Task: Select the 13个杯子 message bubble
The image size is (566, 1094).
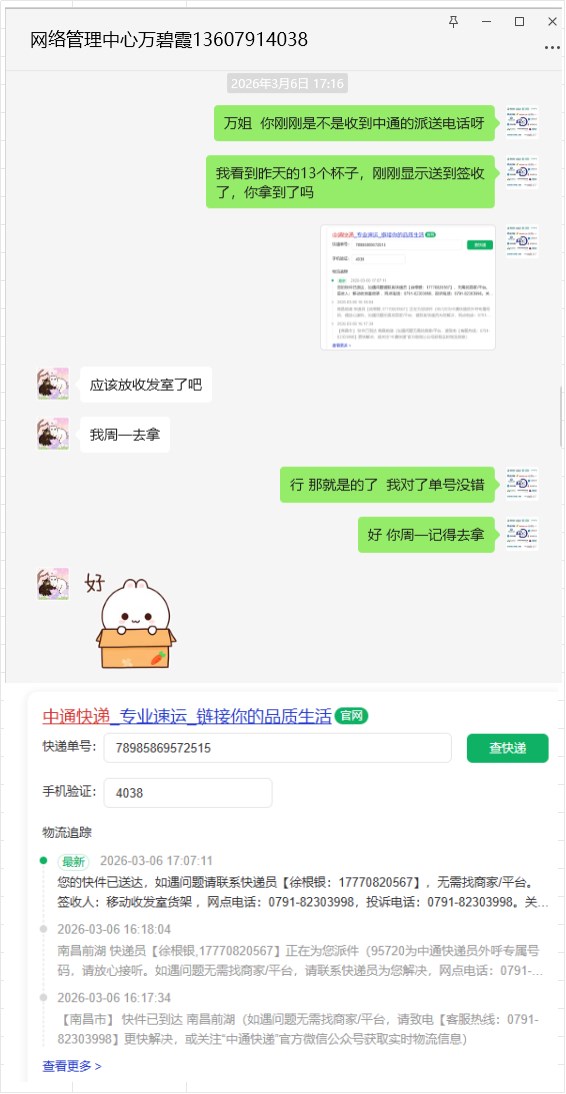Action: tap(350, 181)
